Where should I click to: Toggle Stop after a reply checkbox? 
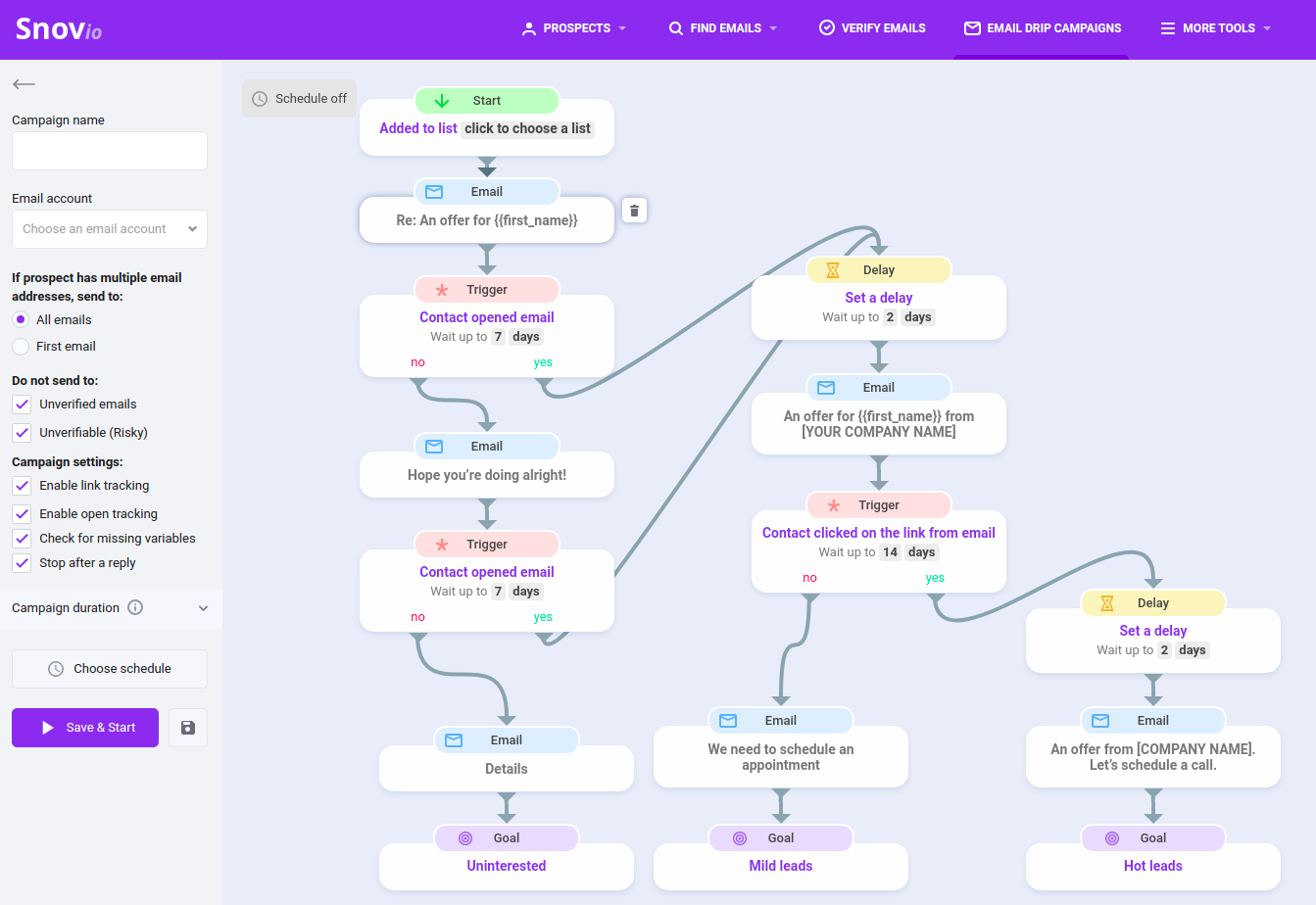pyautogui.click(x=22, y=562)
